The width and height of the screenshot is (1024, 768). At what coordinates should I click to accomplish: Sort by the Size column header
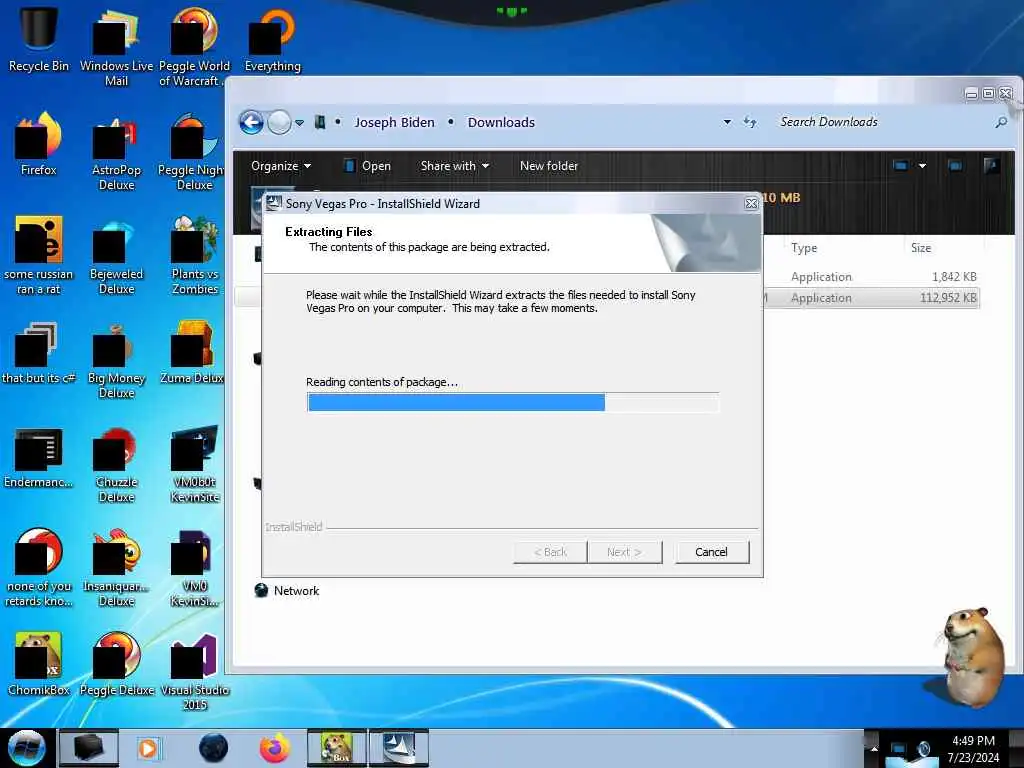[x=921, y=248]
